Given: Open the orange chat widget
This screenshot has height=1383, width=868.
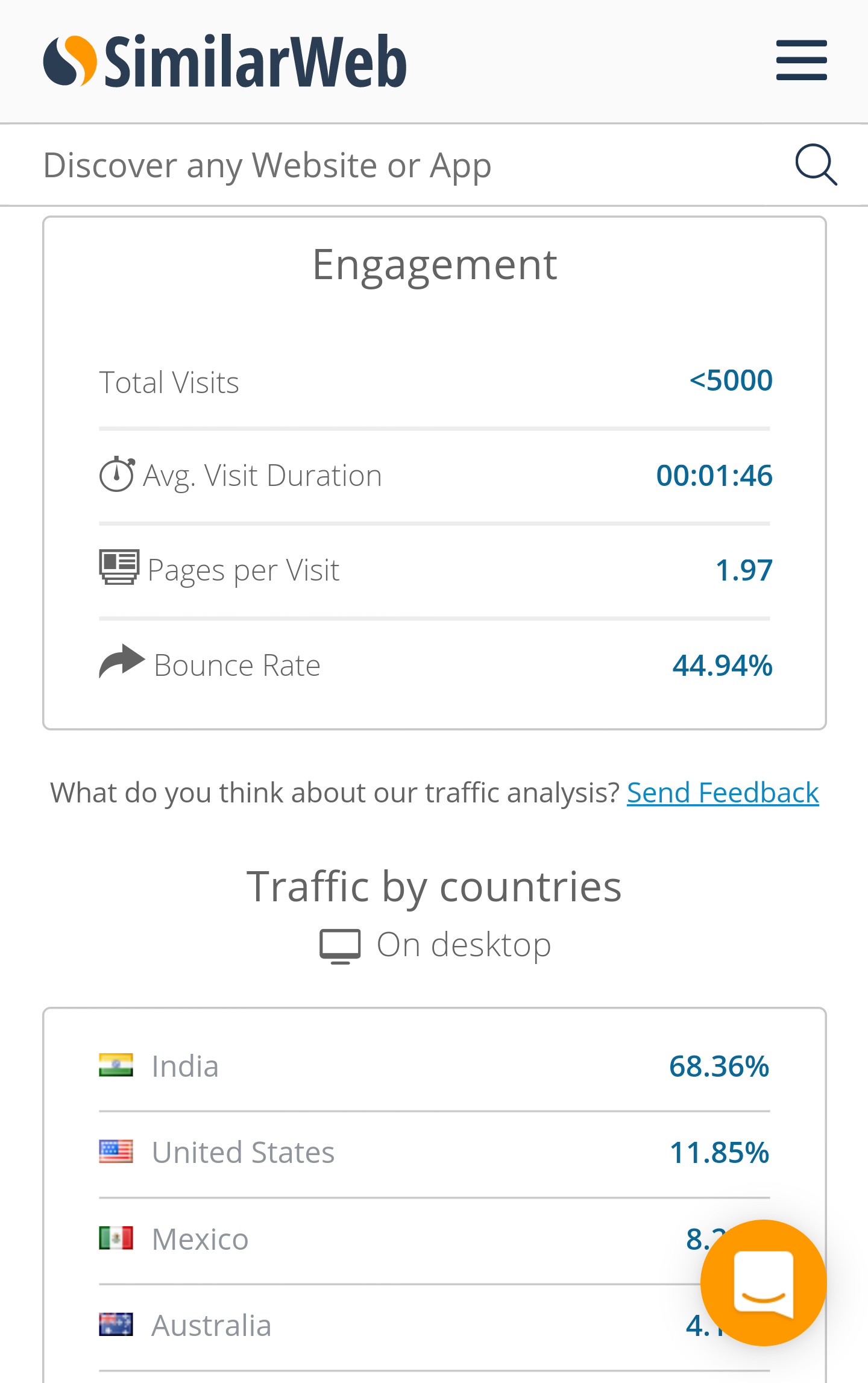Looking at the screenshot, I should click(763, 1282).
